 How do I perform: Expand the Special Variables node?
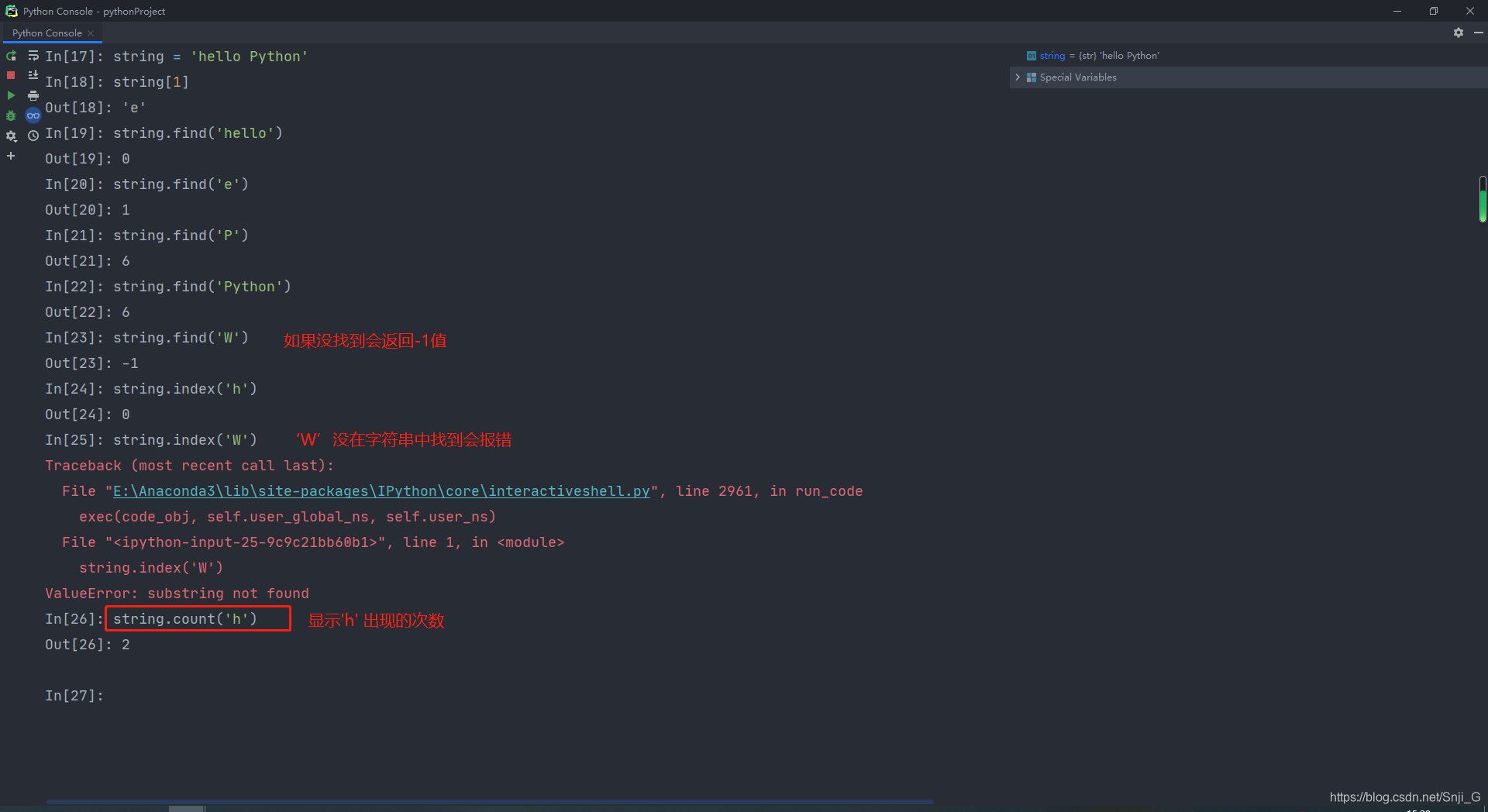point(1018,77)
